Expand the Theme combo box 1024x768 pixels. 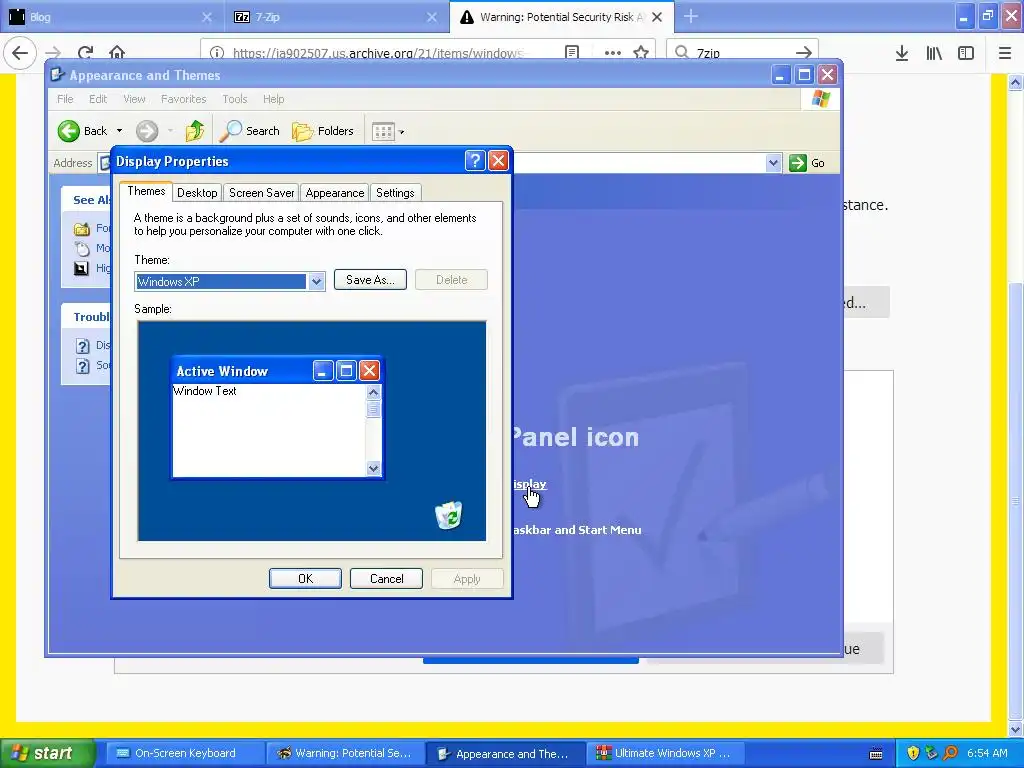point(316,281)
